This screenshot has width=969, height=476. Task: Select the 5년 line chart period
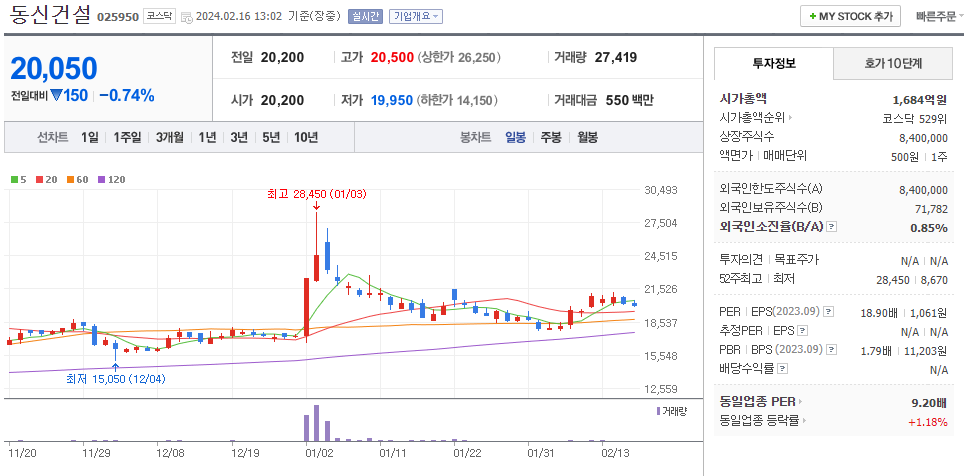(x=271, y=137)
